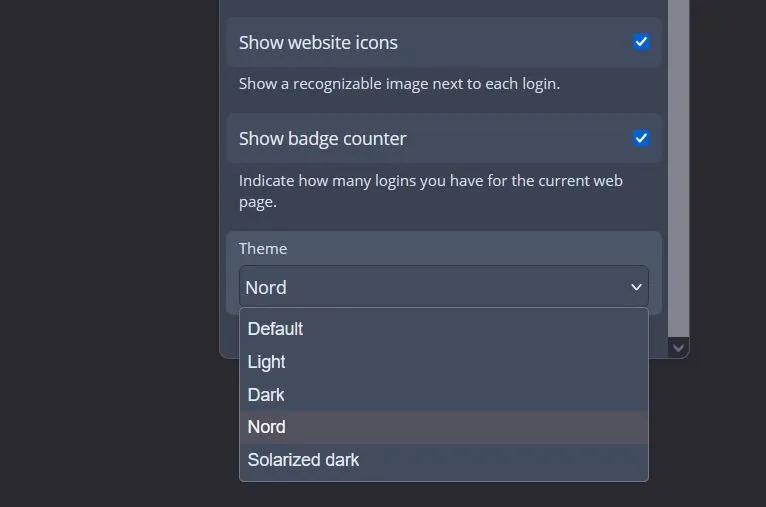Switch to the Solarized dark theme
The image size is (766, 507).
[x=303, y=460]
